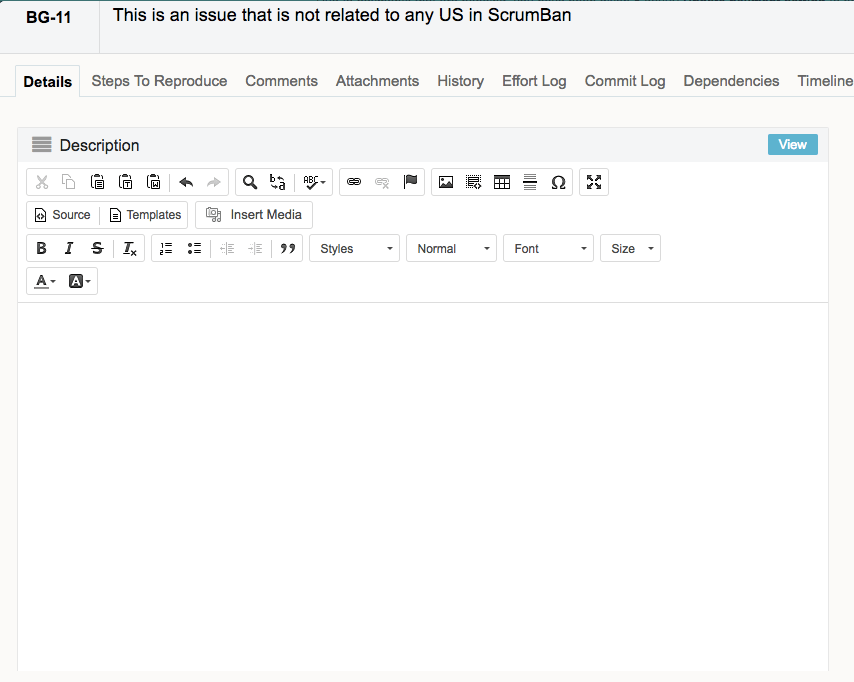The width and height of the screenshot is (854, 682).
Task: Open the Effort Log tab
Action: pos(534,81)
